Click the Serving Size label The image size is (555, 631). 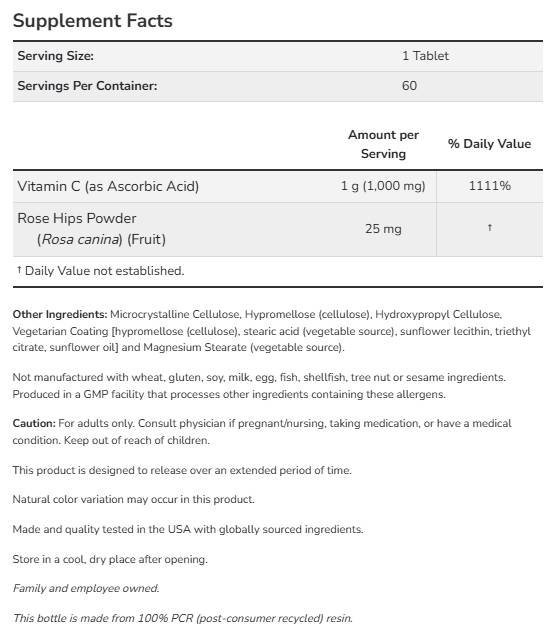pyautogui.click(x=56, y=56)
